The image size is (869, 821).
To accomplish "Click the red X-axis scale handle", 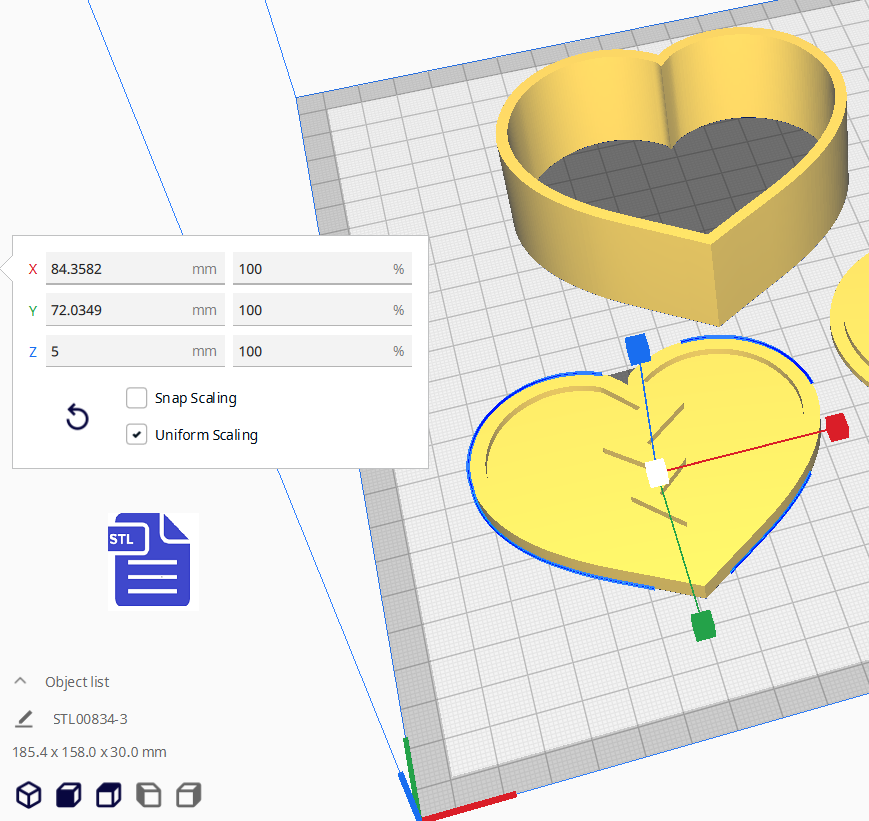I will coord(836,426).
